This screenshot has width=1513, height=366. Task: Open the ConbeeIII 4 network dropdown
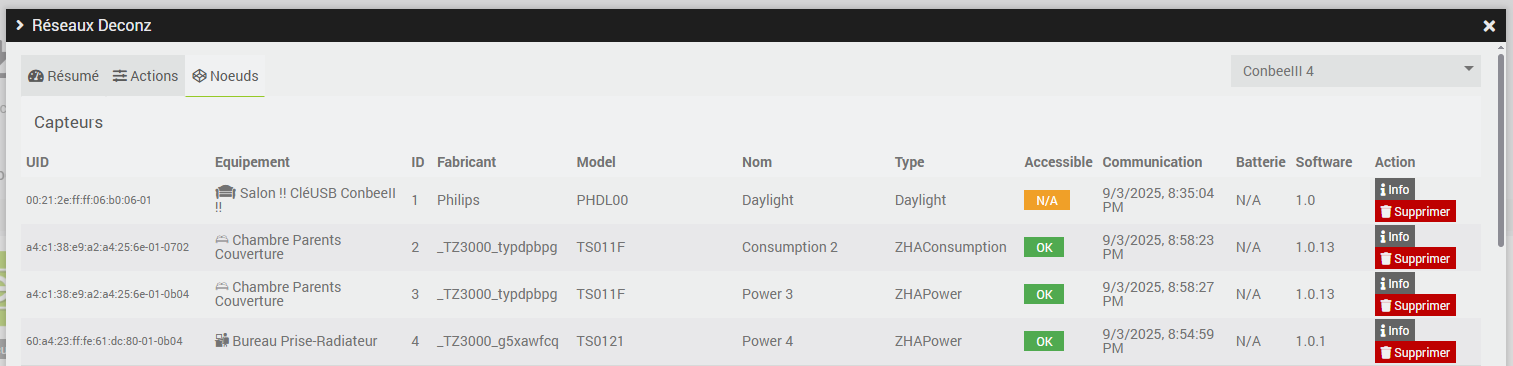1355,71
